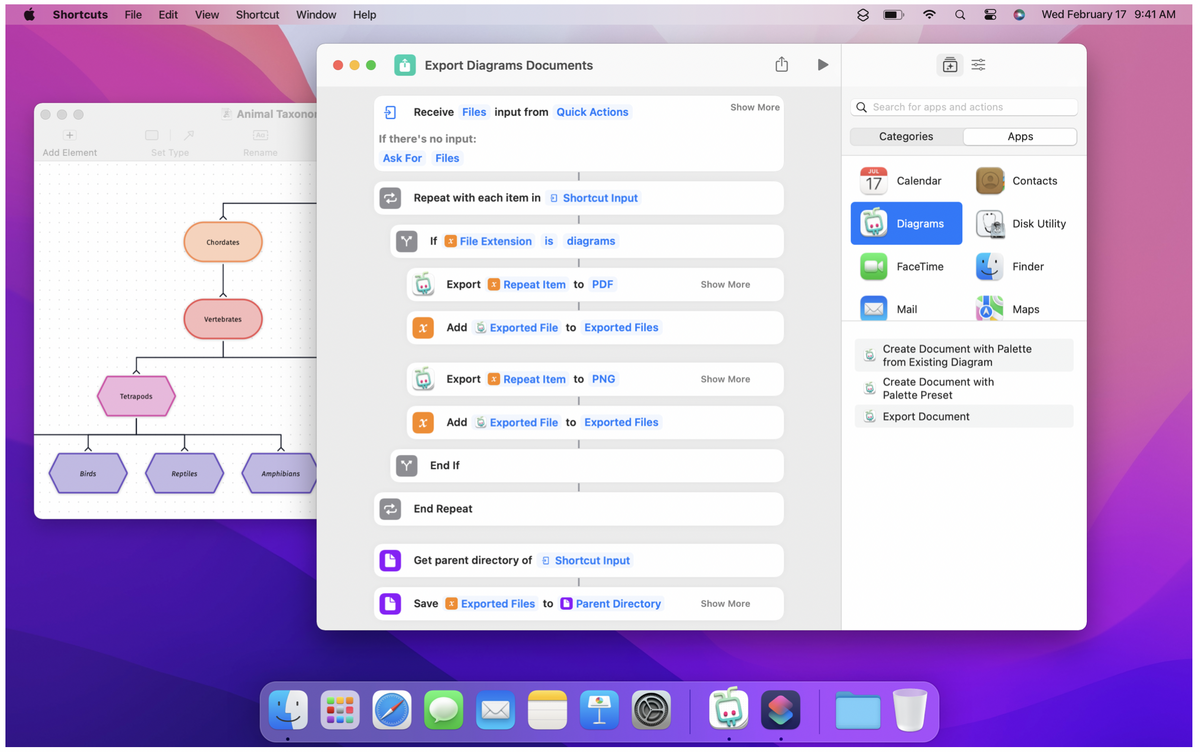Open the Edit menu
The image size is (1200, 752).
pyautogui.click(x=168, y=15)
